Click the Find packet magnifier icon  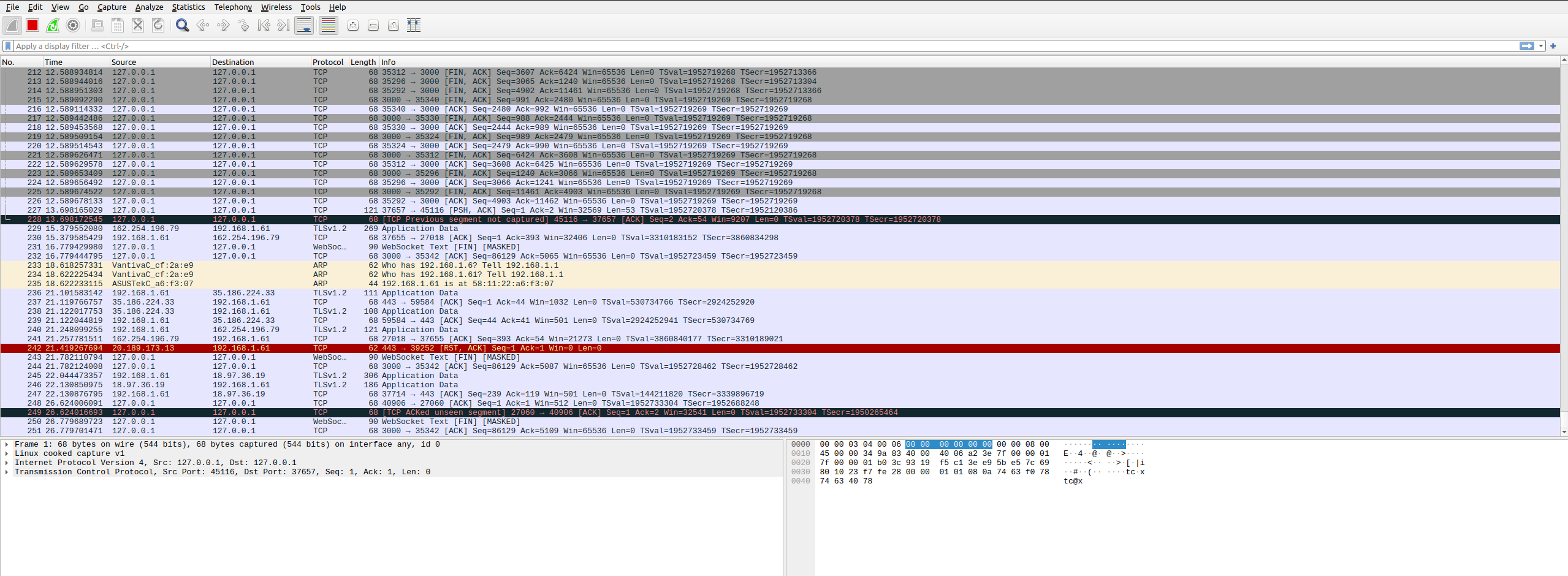[x=182, y=25]
